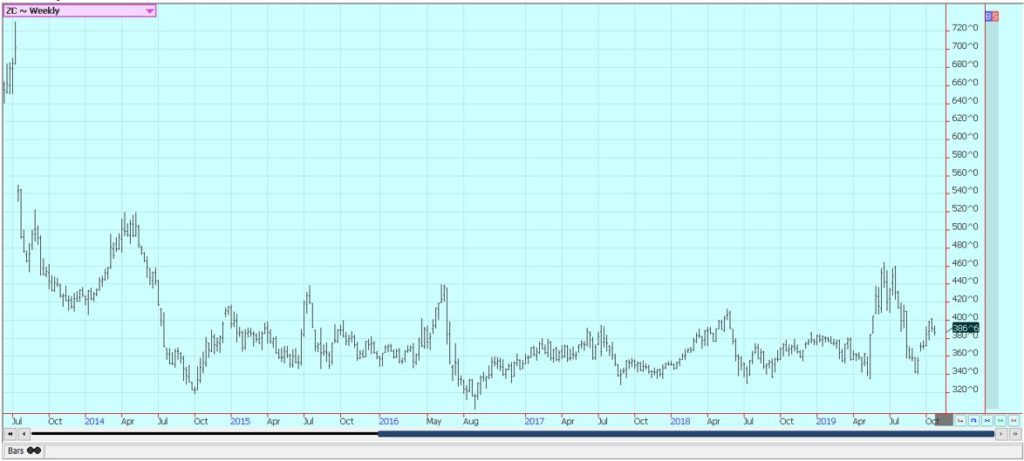1024x461 pixels.
Task: Click the May label on time axis
Action: pyautogui.click(x=434, y=421)
